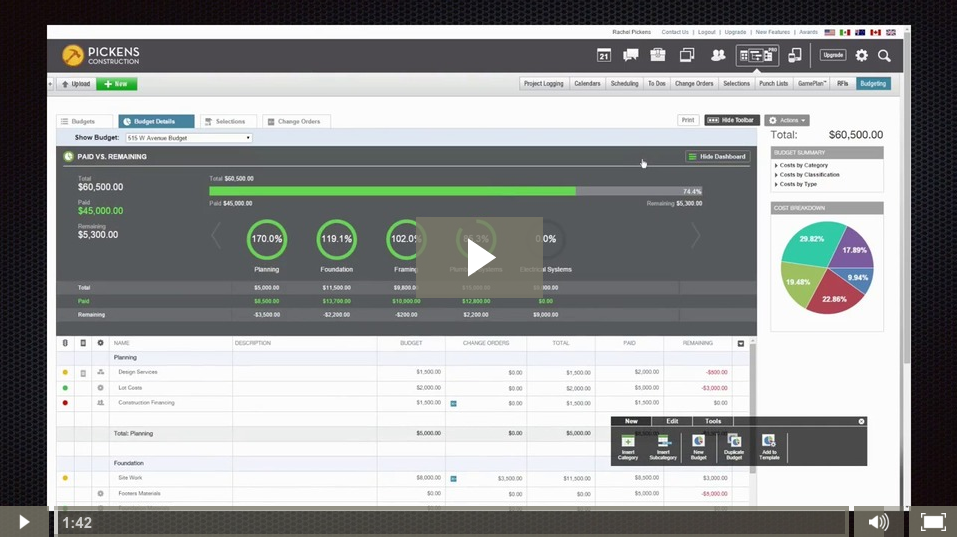Expand Costs by Category
This screenshot has width=957, height=537.
(801, 165)
